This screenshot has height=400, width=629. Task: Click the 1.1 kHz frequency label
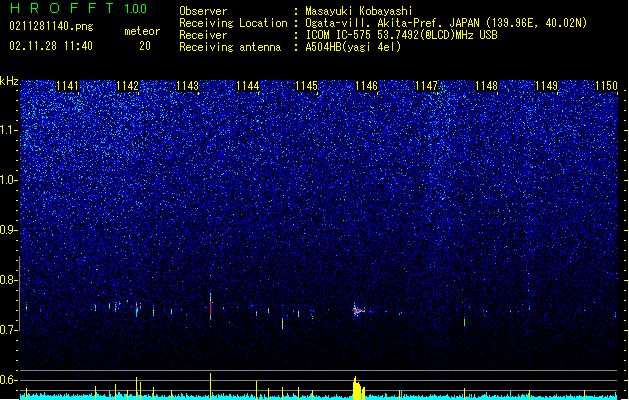click(x=9, y=130)
